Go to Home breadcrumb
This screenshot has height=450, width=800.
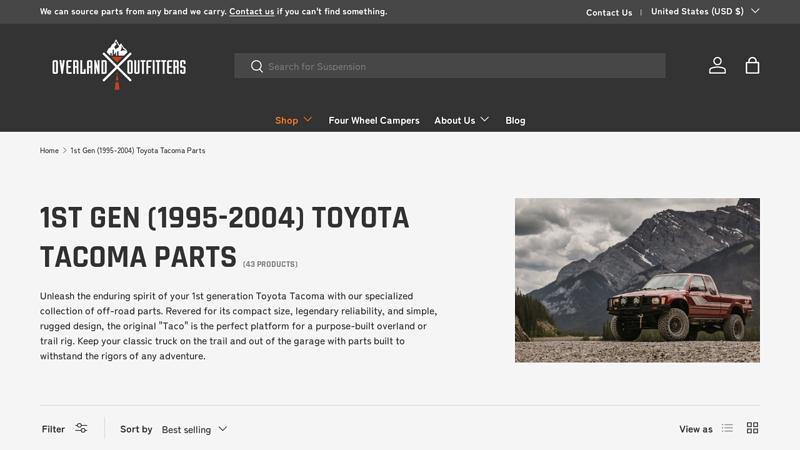(49, 151)
